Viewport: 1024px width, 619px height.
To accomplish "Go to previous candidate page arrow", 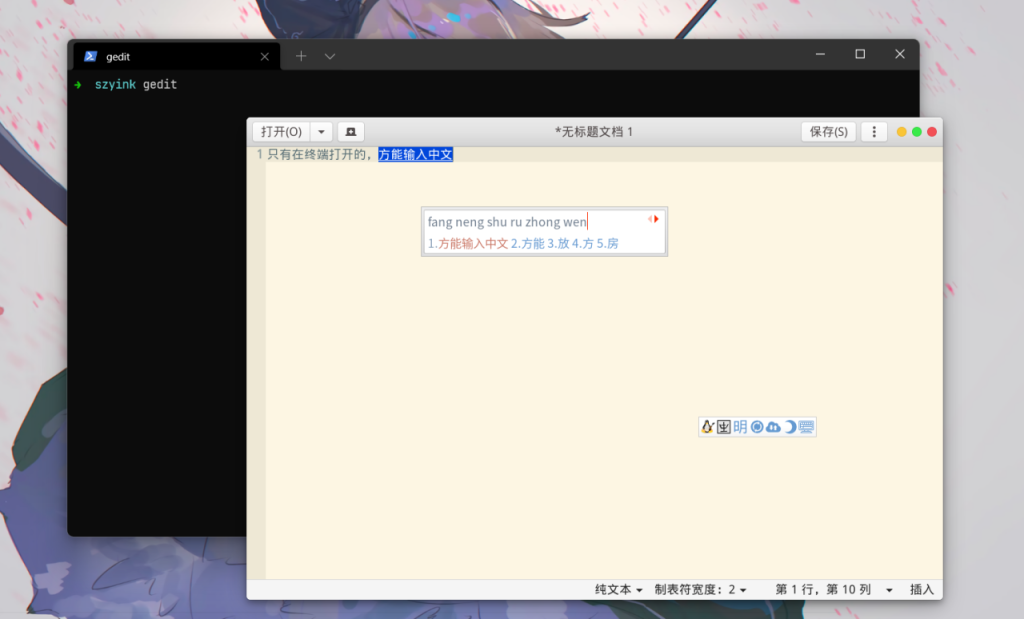I will (x=650, y=219).
